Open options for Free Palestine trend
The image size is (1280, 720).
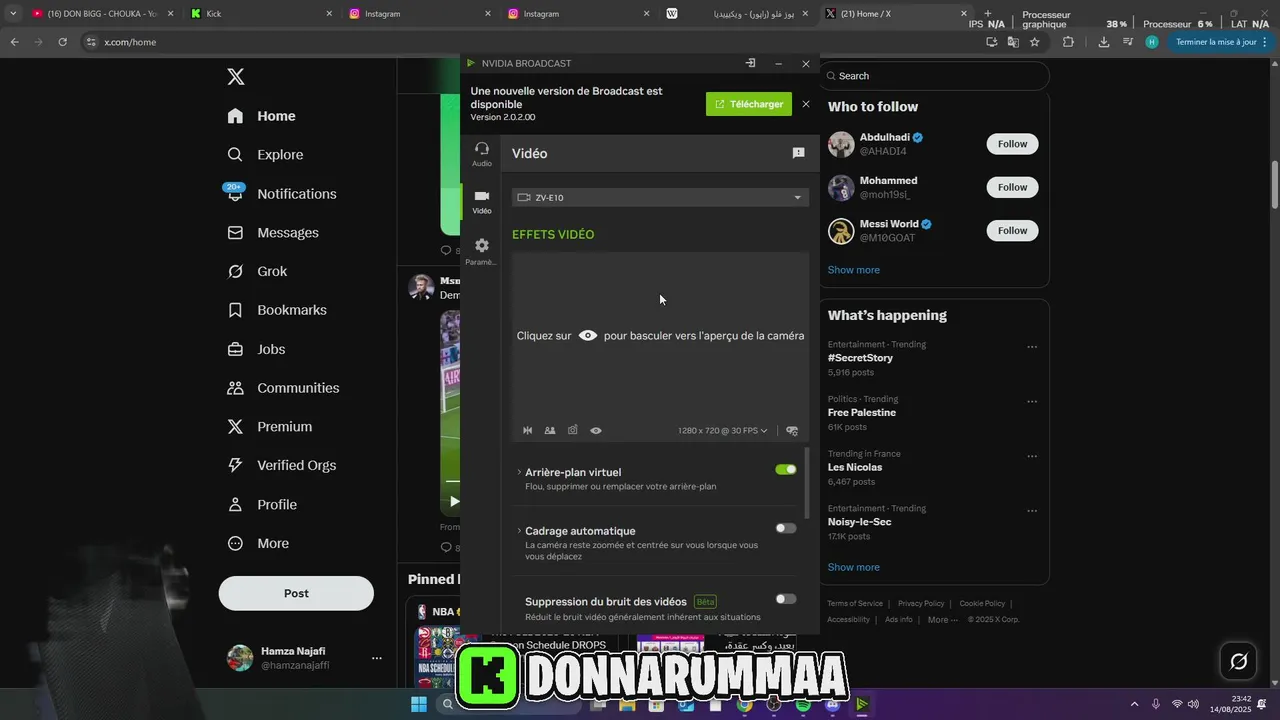pos(1032,402)
